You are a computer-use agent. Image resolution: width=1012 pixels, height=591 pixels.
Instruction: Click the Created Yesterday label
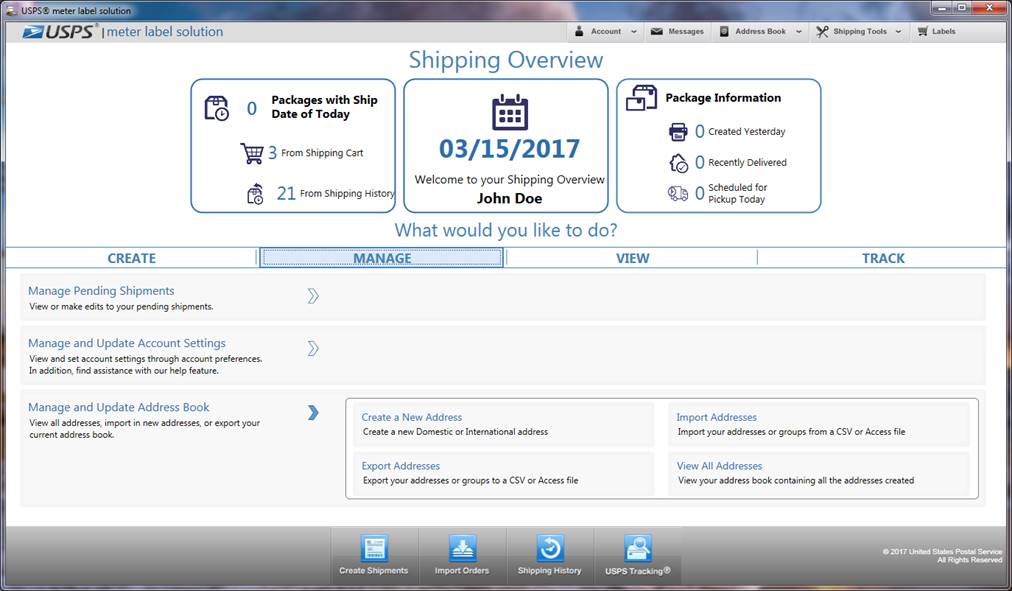pos(747,132)
